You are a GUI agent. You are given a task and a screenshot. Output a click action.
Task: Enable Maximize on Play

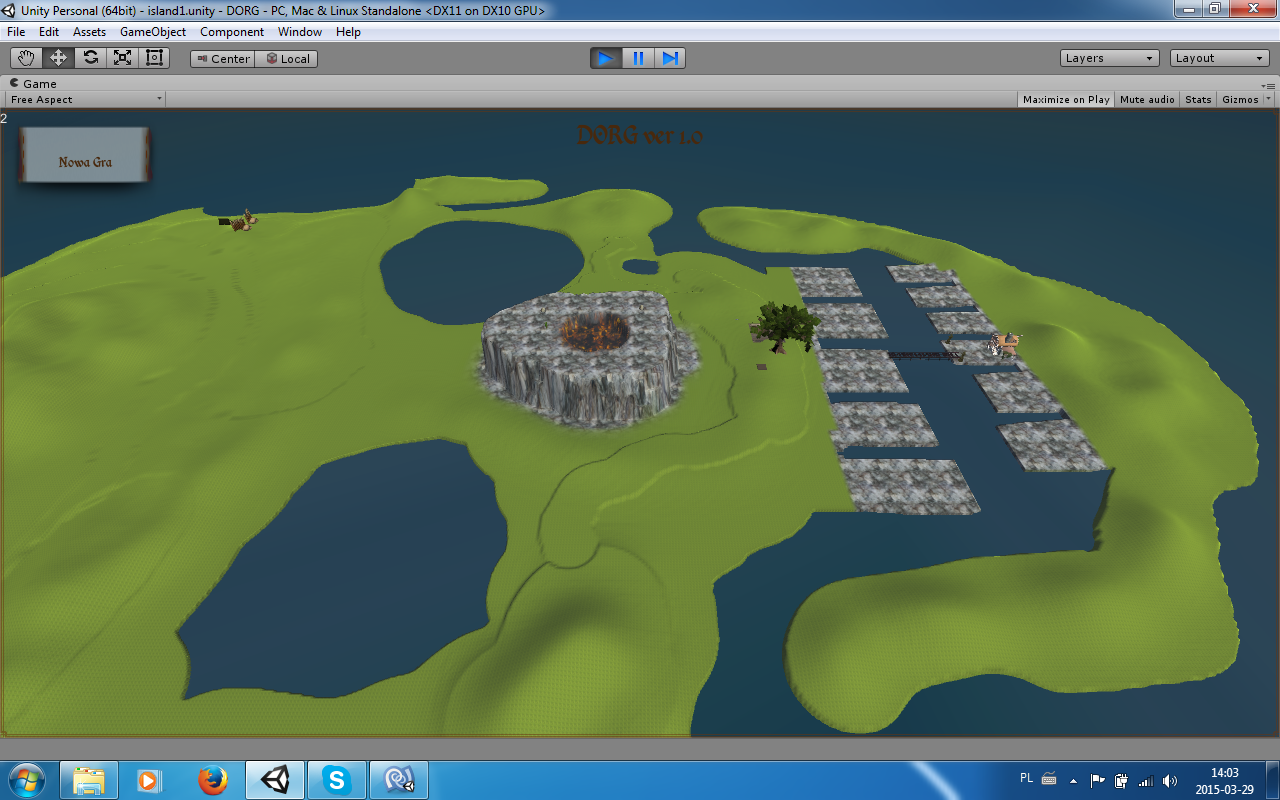[x=1066, y=99]
